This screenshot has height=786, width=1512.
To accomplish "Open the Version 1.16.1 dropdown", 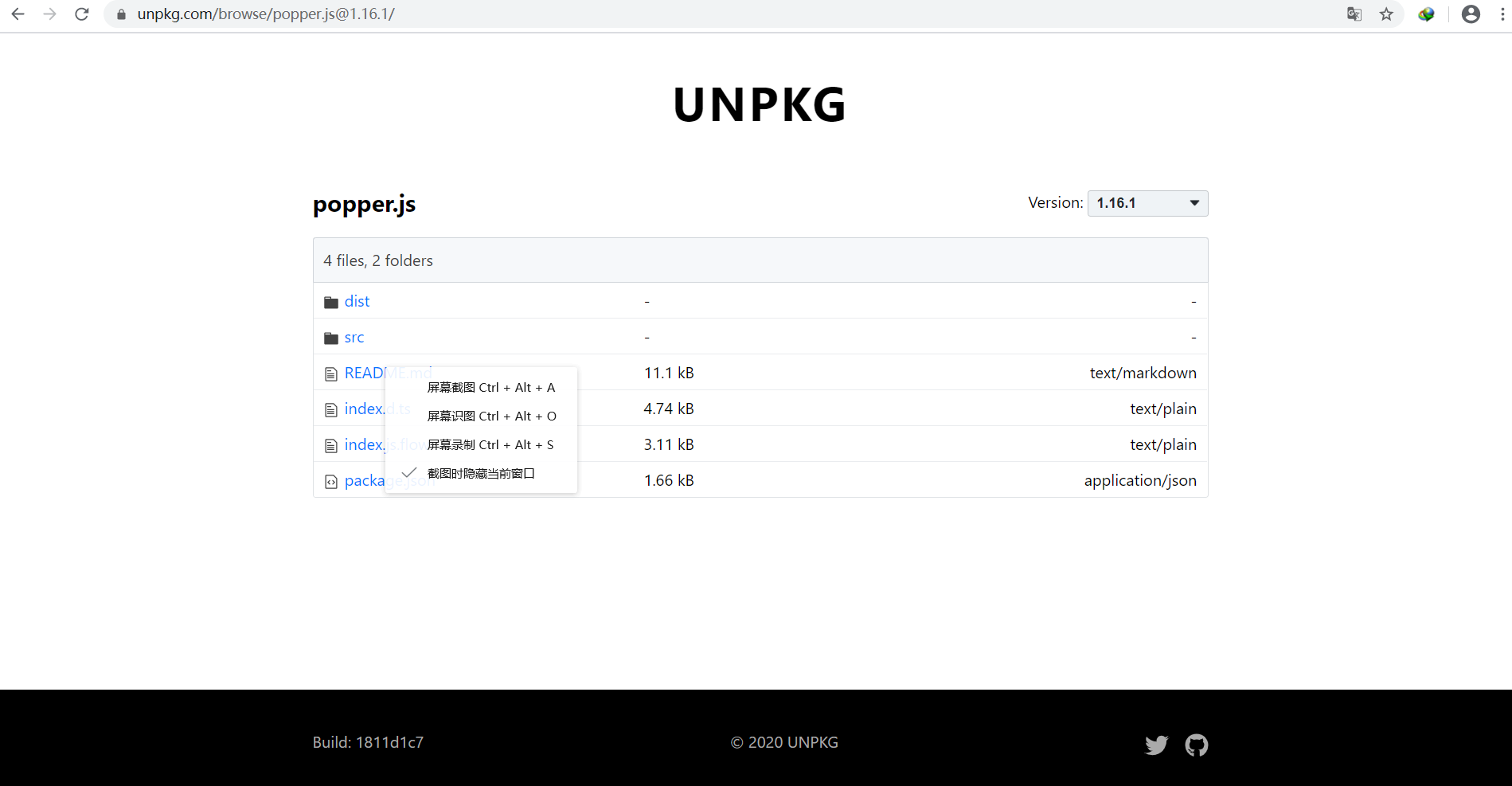I will tap(1147, 203).
